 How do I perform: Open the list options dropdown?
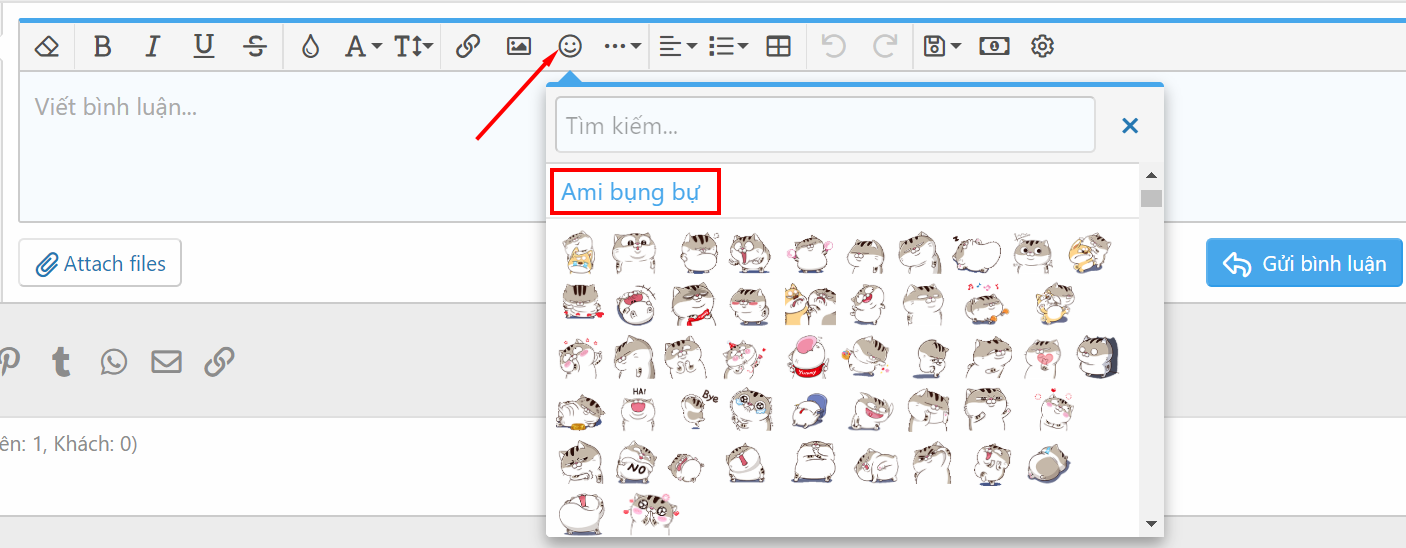coord(728,46)
